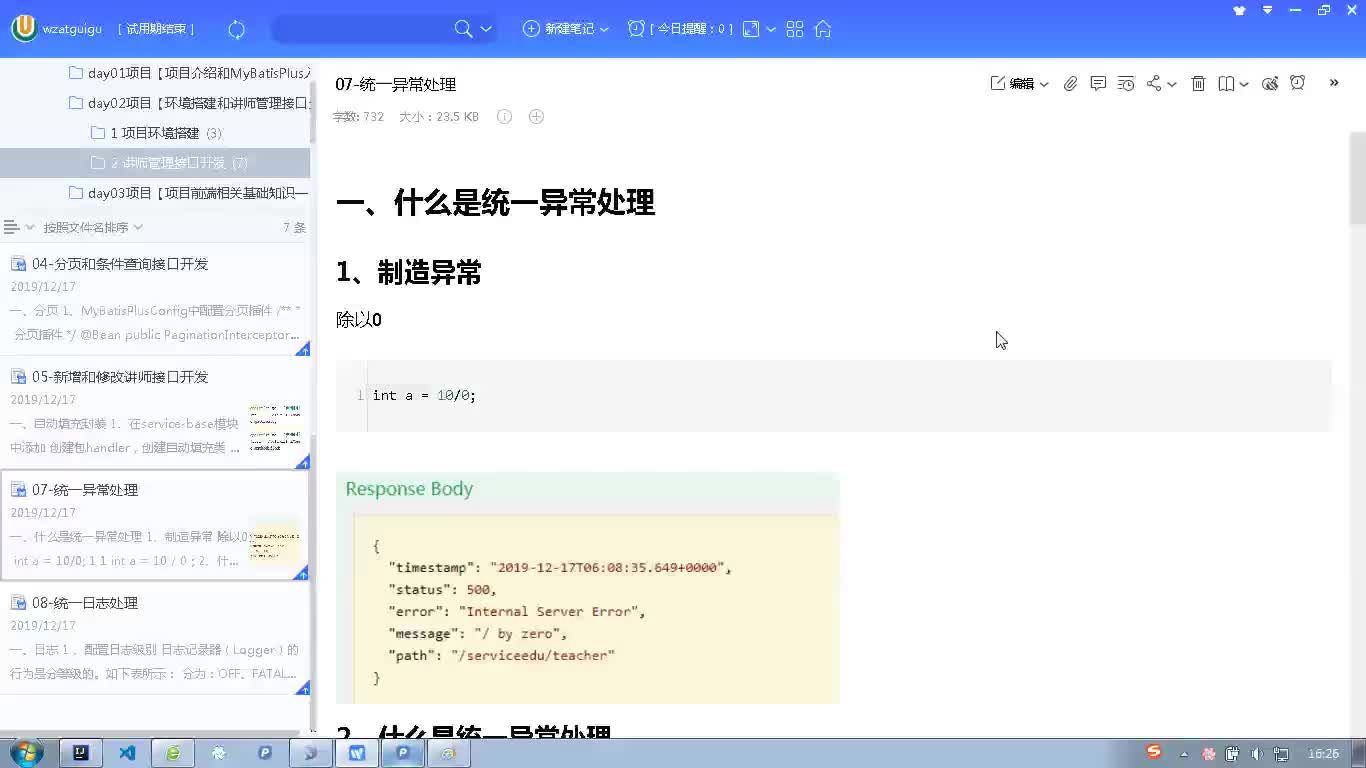Open the 按照文件名排序 sort dropdown

tap(93, 227)
